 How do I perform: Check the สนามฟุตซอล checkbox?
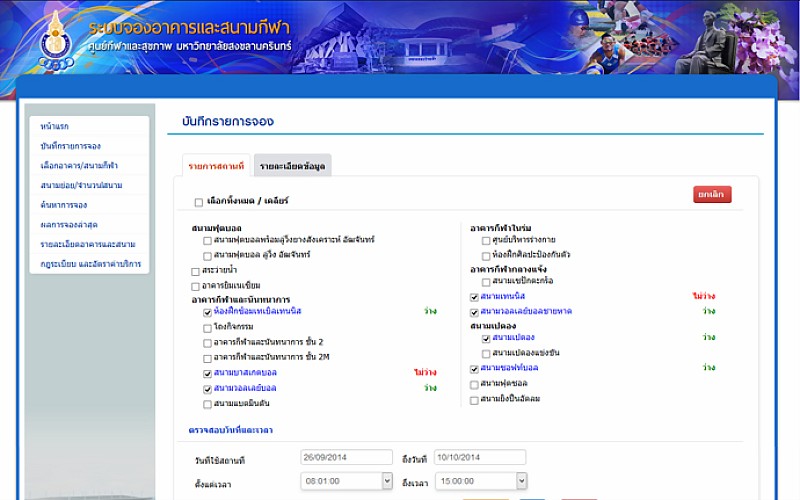tap(474, 384)
